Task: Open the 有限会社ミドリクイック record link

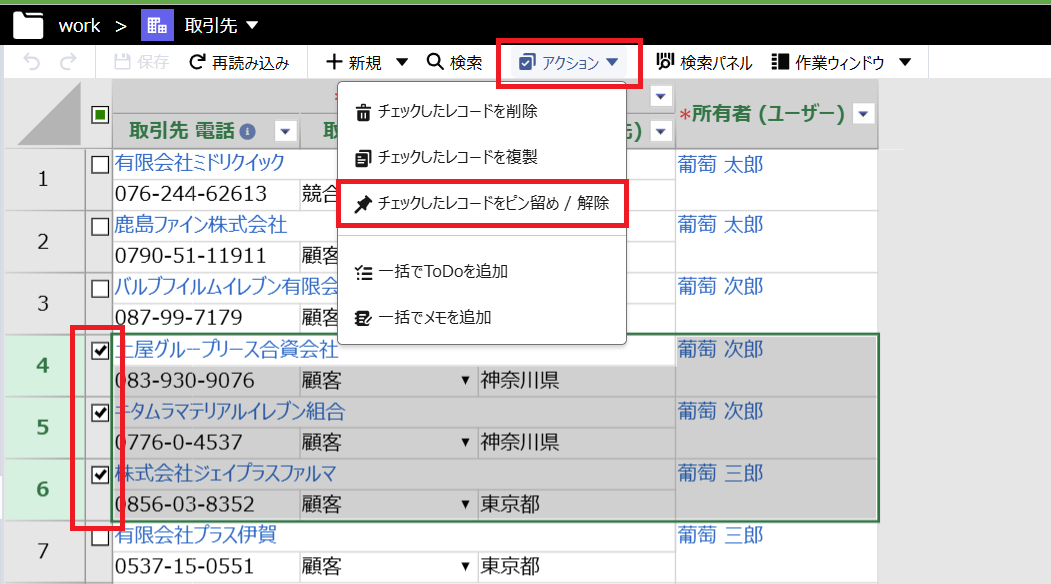Action: (x=200, y=162)
